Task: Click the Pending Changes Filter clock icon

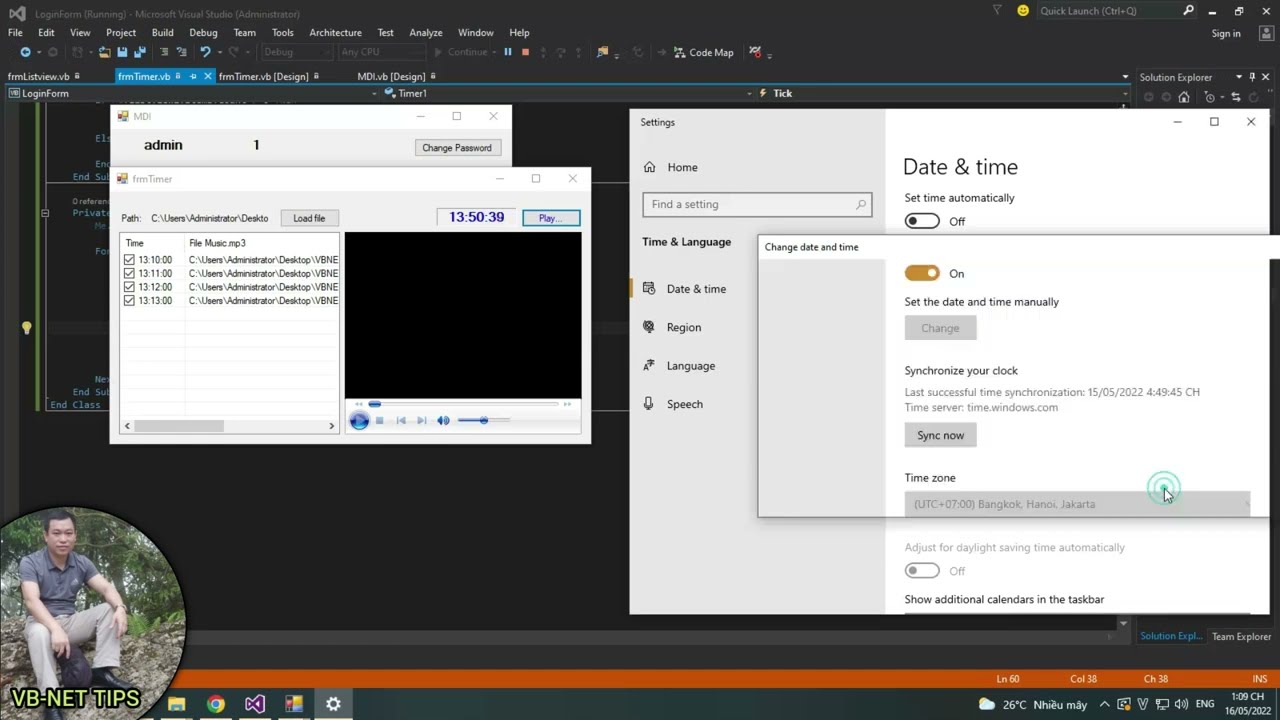Action: tap(1209, 97)
